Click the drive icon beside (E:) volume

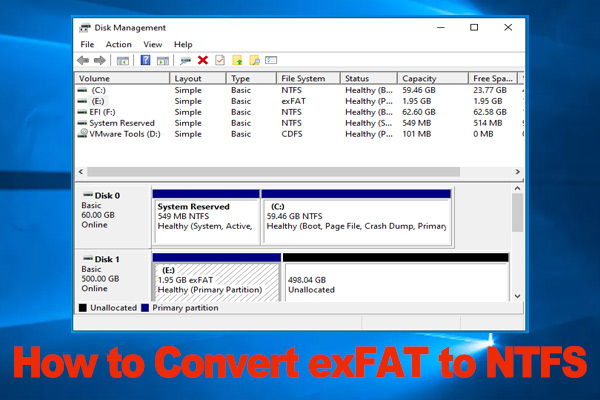[82, 101]
